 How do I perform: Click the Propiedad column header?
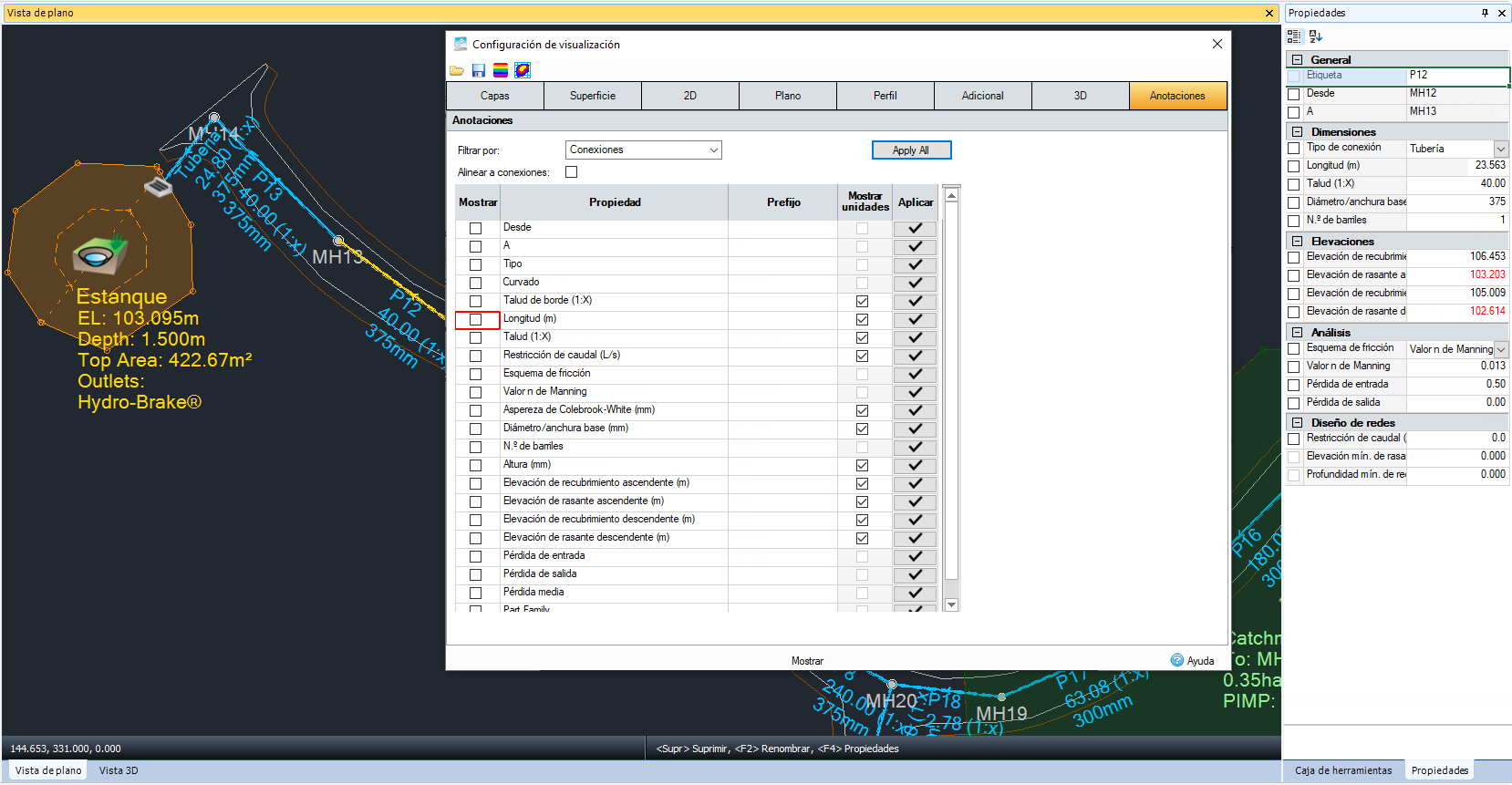point(615,202)
